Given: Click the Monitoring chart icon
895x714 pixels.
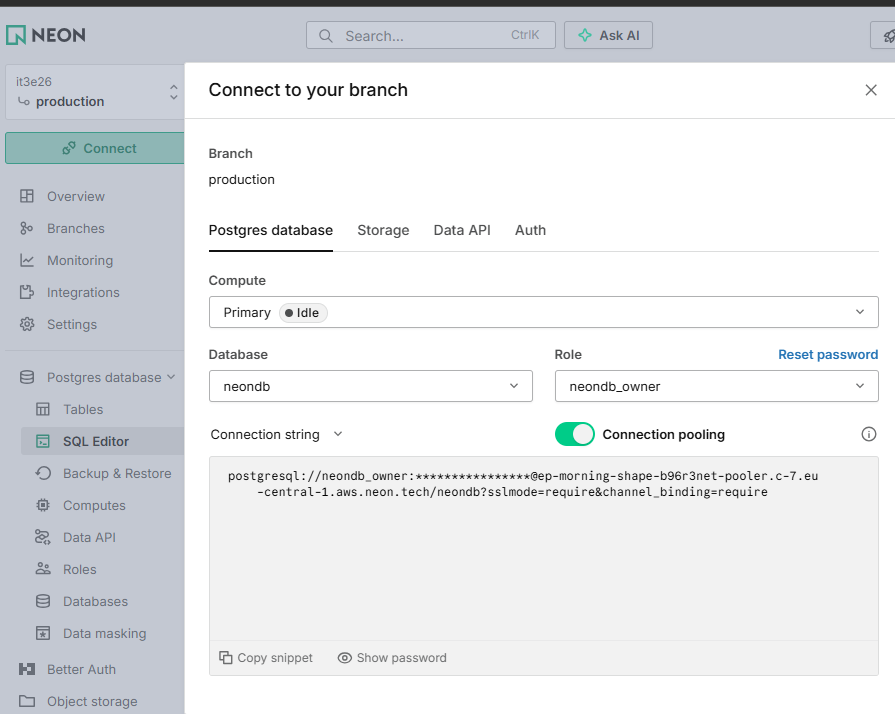Looking at the screenshot, I should [x=27, y=260].
